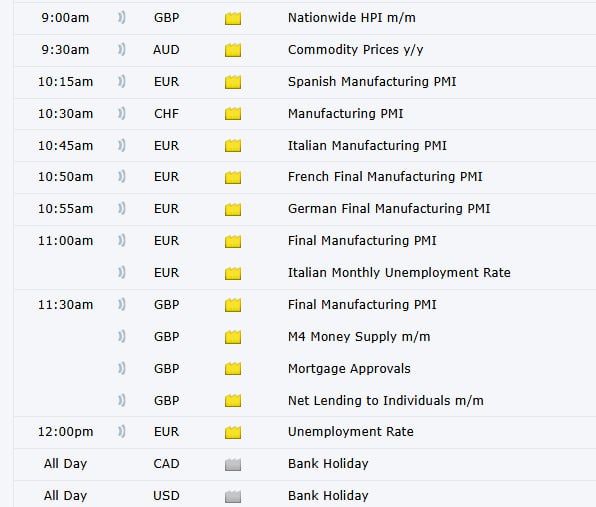Click the gray impact folder for CAD Bank Holiday
Viewport: 596px width, 507px height.
233,464
